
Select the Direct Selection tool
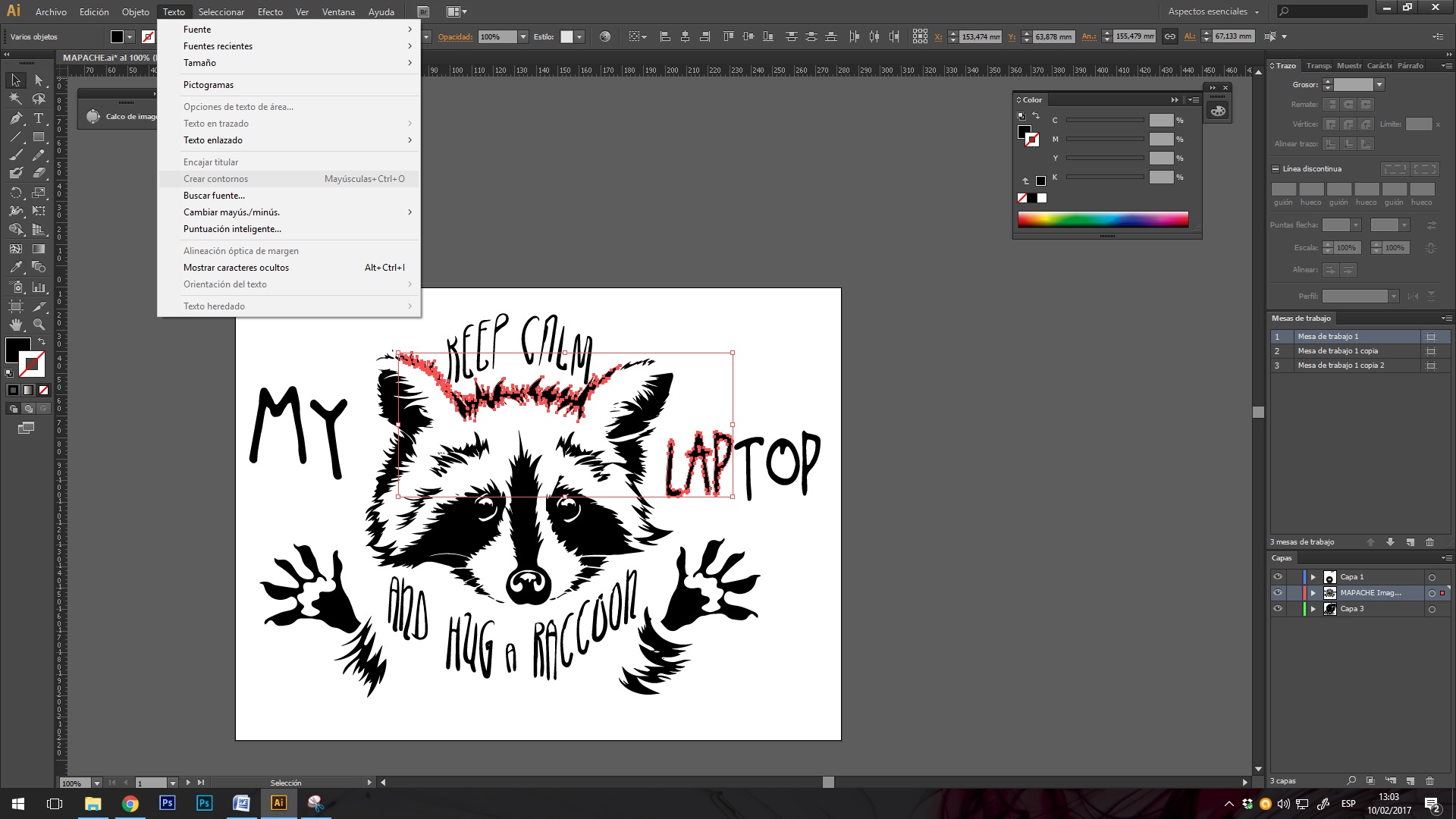click(x=39, y=80)
